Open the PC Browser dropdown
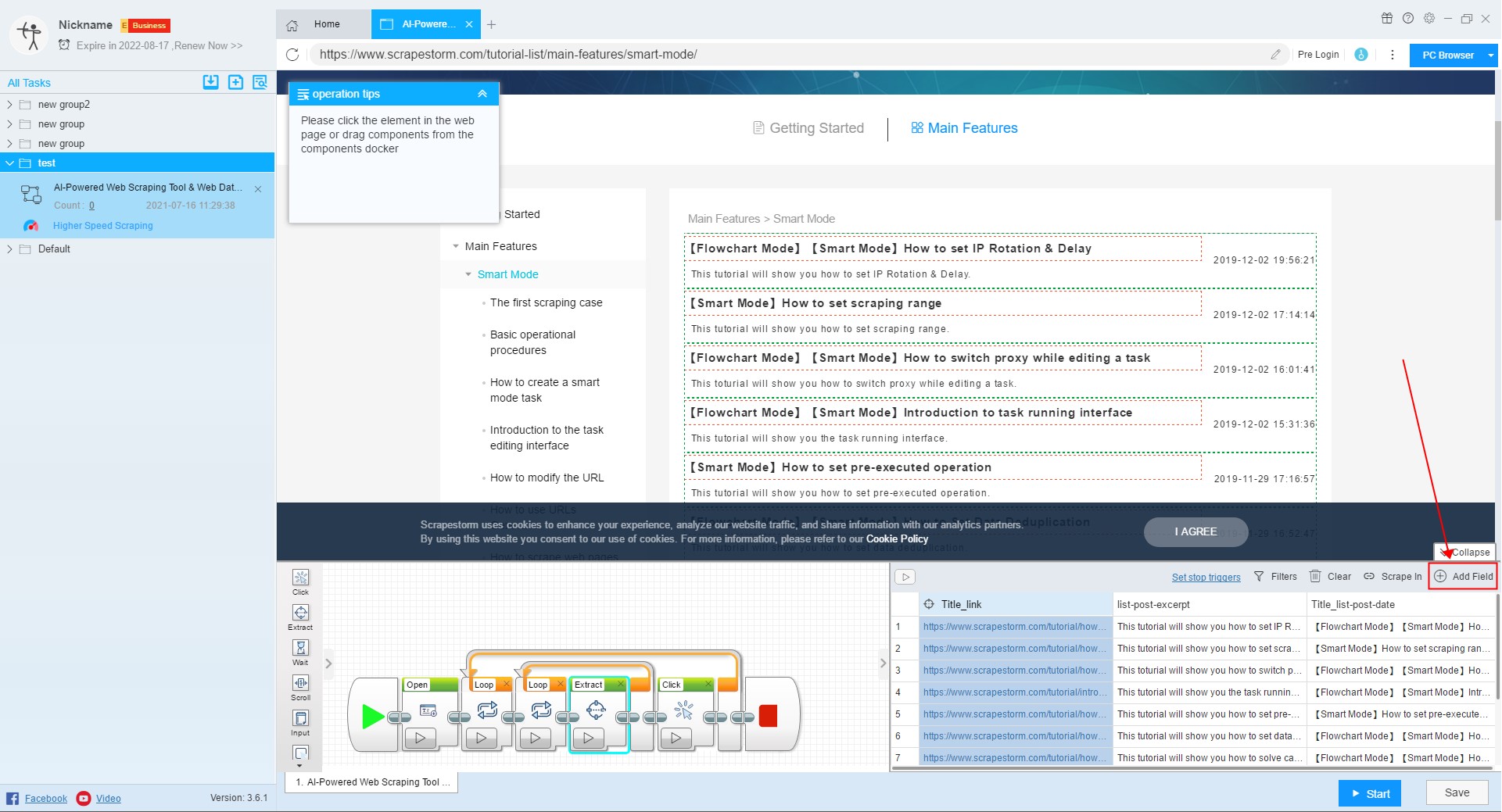1502x812 pixels. click(1490, 55)
